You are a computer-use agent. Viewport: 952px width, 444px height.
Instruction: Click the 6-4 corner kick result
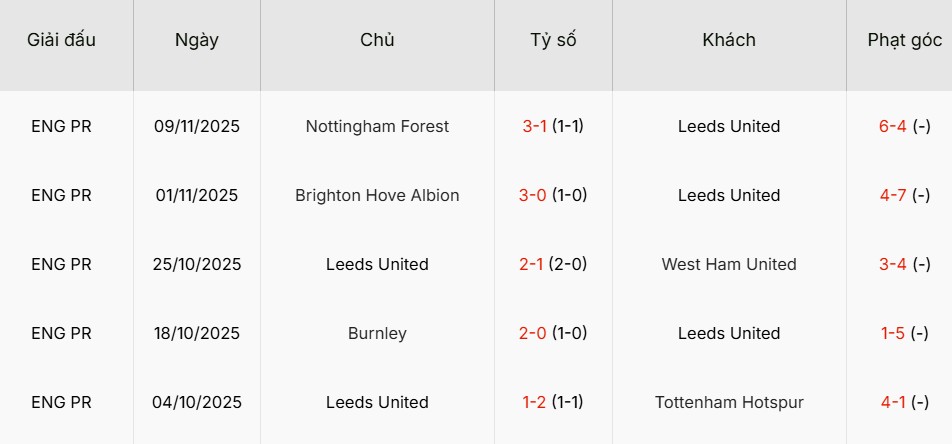(x=892, y=126)
